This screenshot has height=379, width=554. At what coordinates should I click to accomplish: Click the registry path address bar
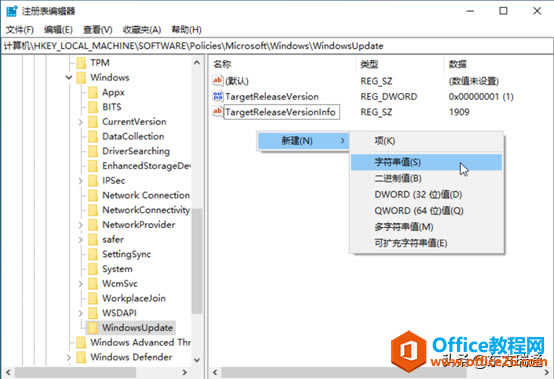pos(277,46)
